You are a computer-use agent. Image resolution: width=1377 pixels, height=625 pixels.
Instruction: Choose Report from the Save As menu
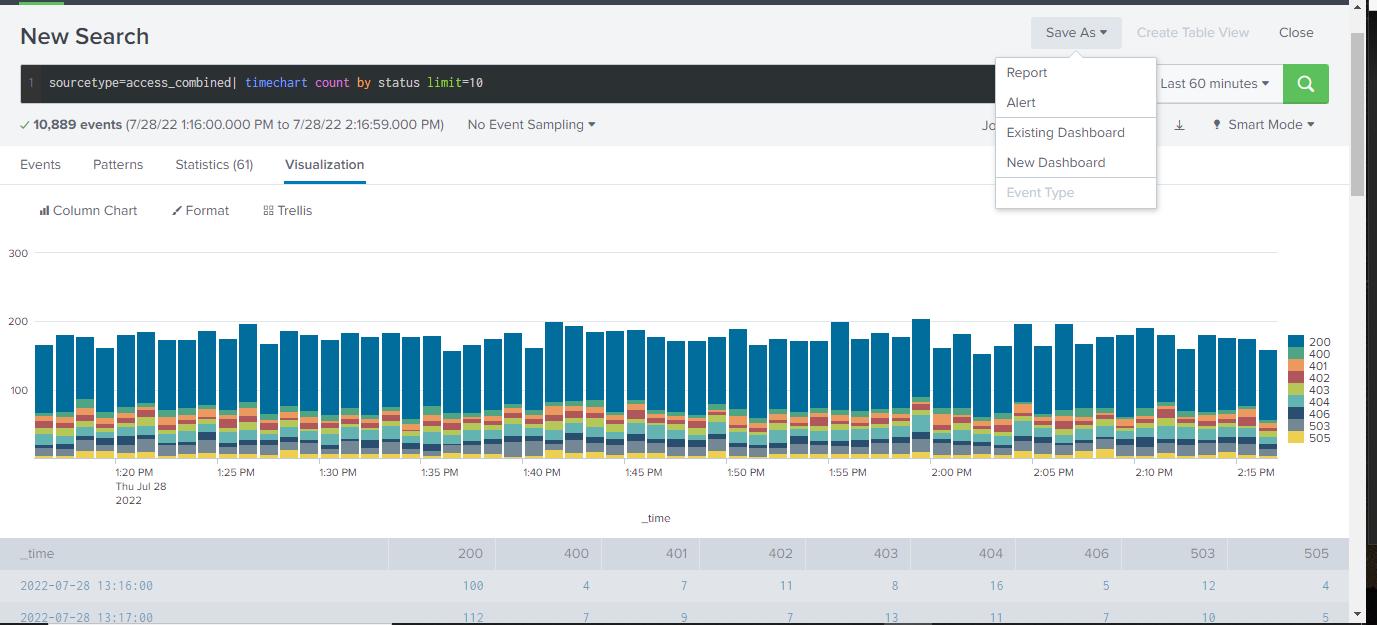coord(1027,73)
